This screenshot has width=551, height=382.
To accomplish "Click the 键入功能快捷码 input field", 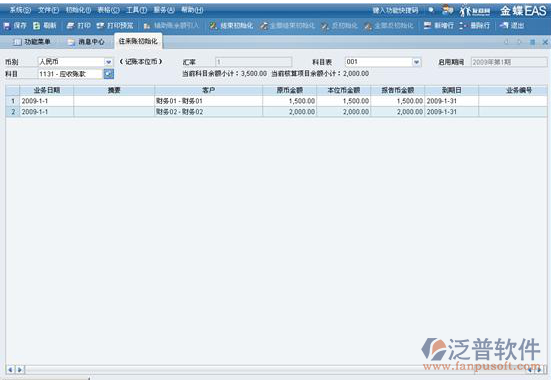I will [x=395, y=10].
